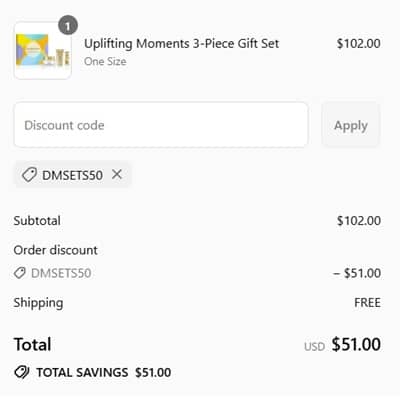Click the Total Savings tags icon

coord(22,372)
